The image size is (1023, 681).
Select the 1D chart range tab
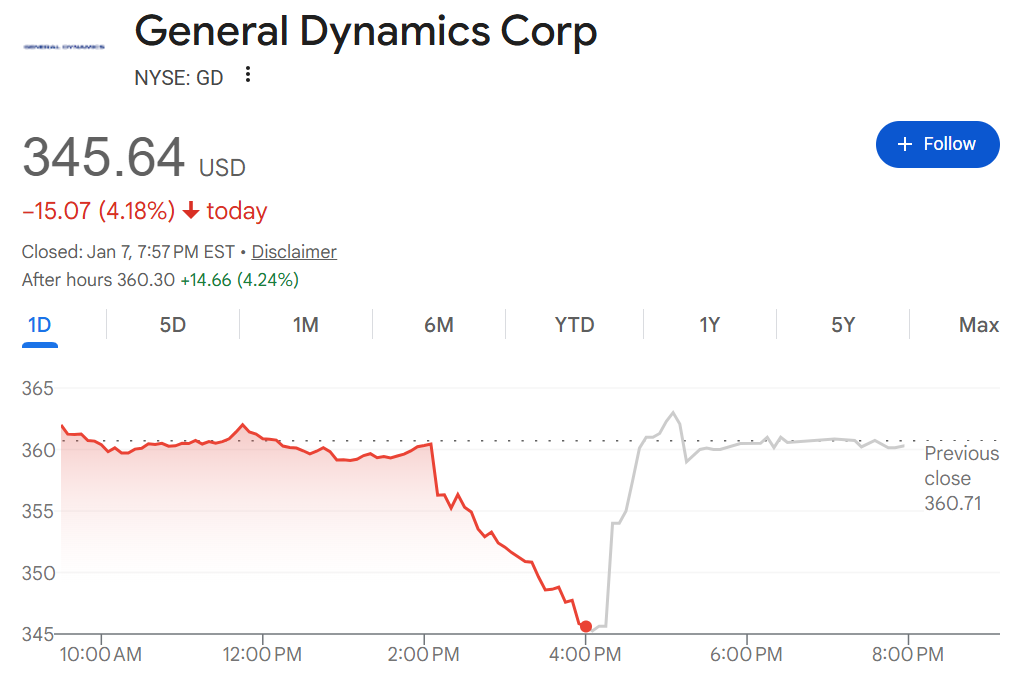(x=40, y=325)
